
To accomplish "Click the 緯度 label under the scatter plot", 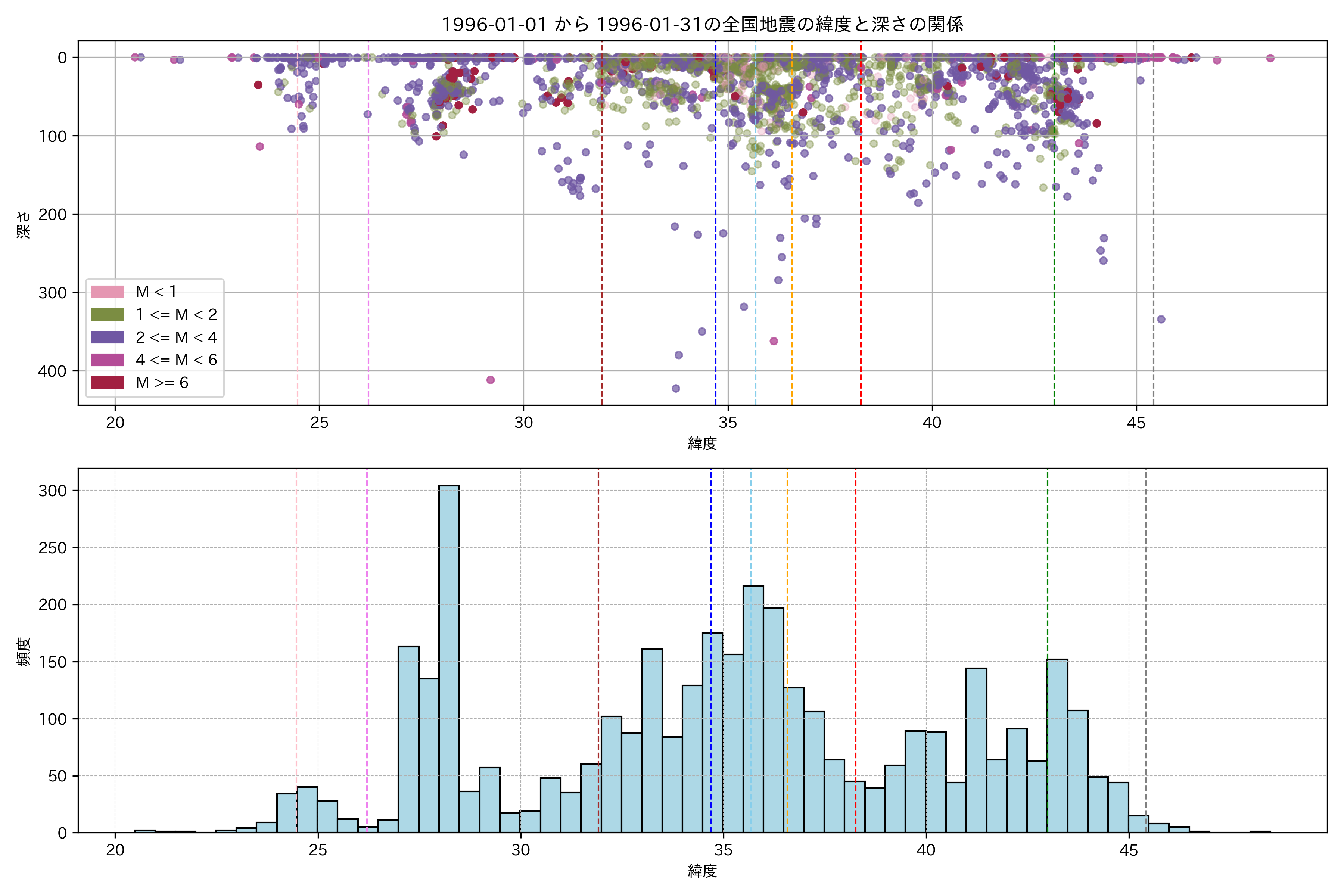I will tap(702, 444).
